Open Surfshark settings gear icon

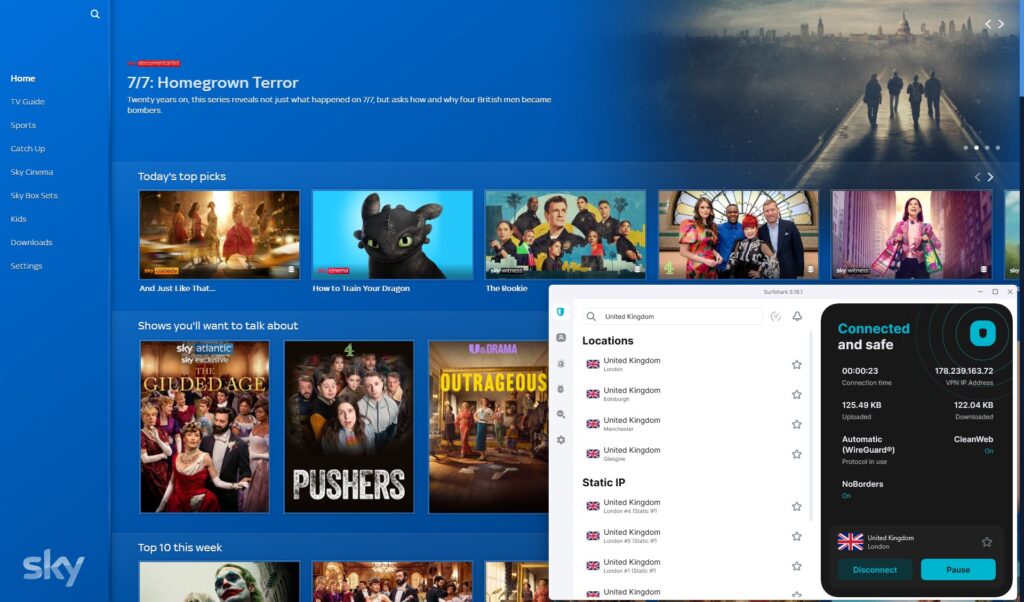[560, 440]
